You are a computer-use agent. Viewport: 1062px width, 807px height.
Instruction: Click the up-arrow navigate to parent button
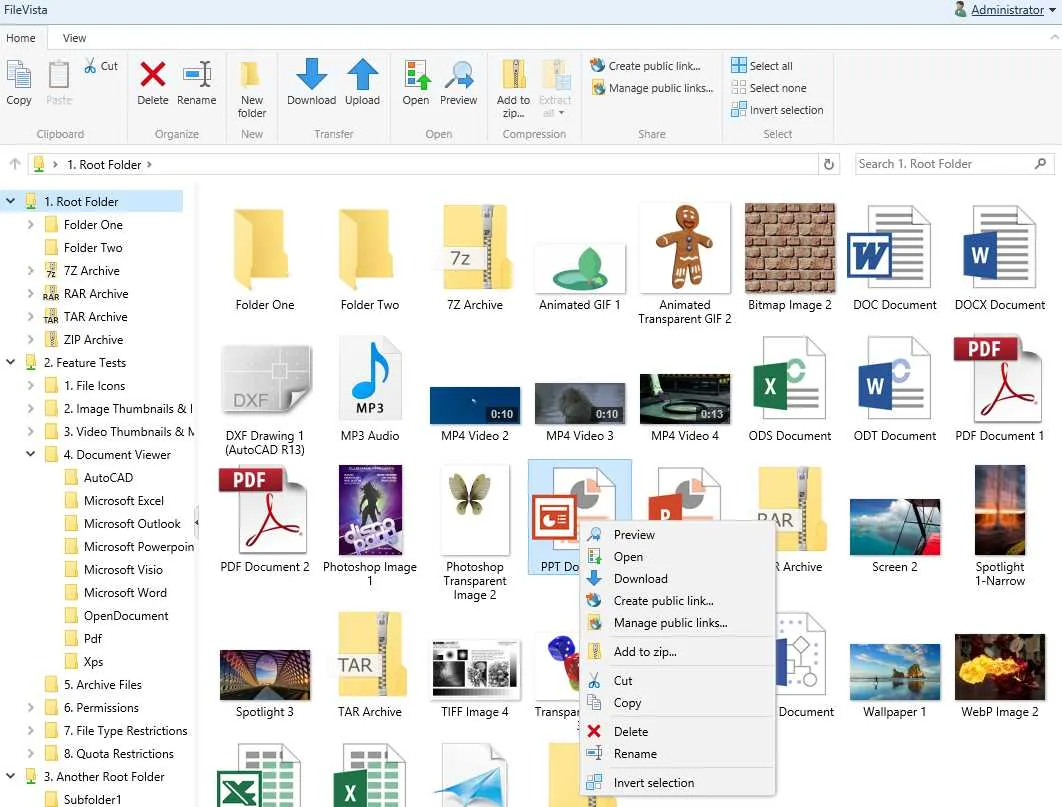click(x=14, y=164)
